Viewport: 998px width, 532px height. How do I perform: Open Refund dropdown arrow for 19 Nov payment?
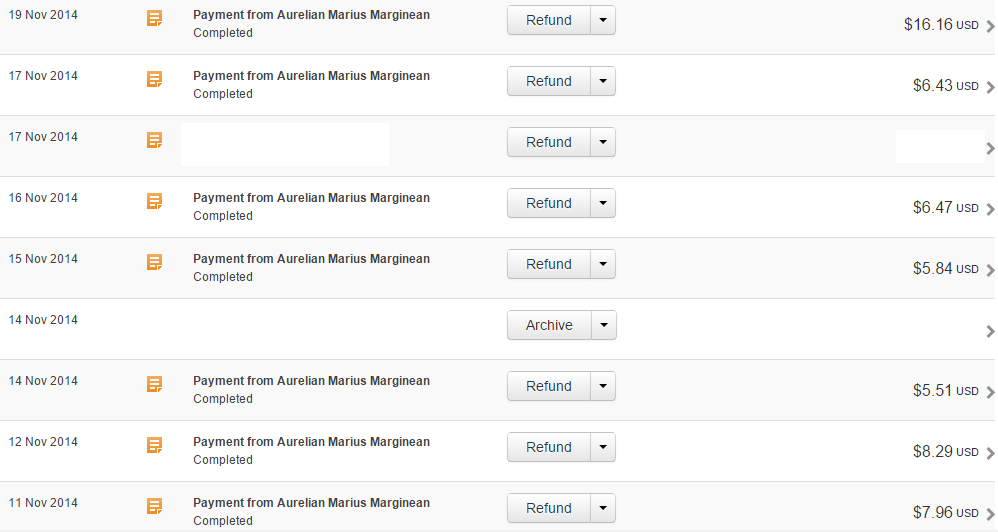[603, 20]
